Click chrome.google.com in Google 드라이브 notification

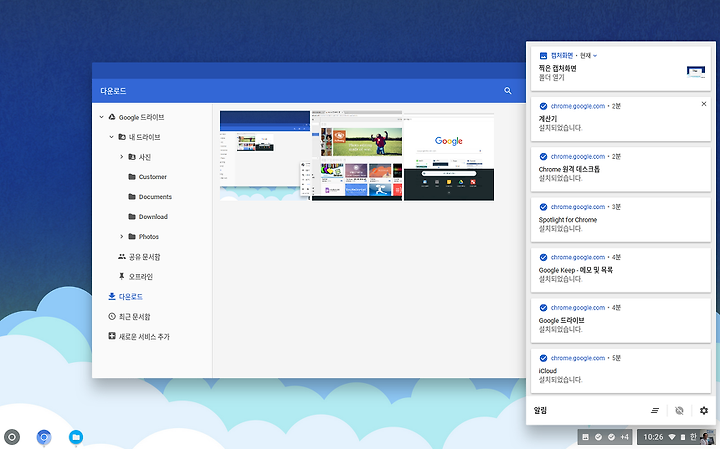pos(578,308)
